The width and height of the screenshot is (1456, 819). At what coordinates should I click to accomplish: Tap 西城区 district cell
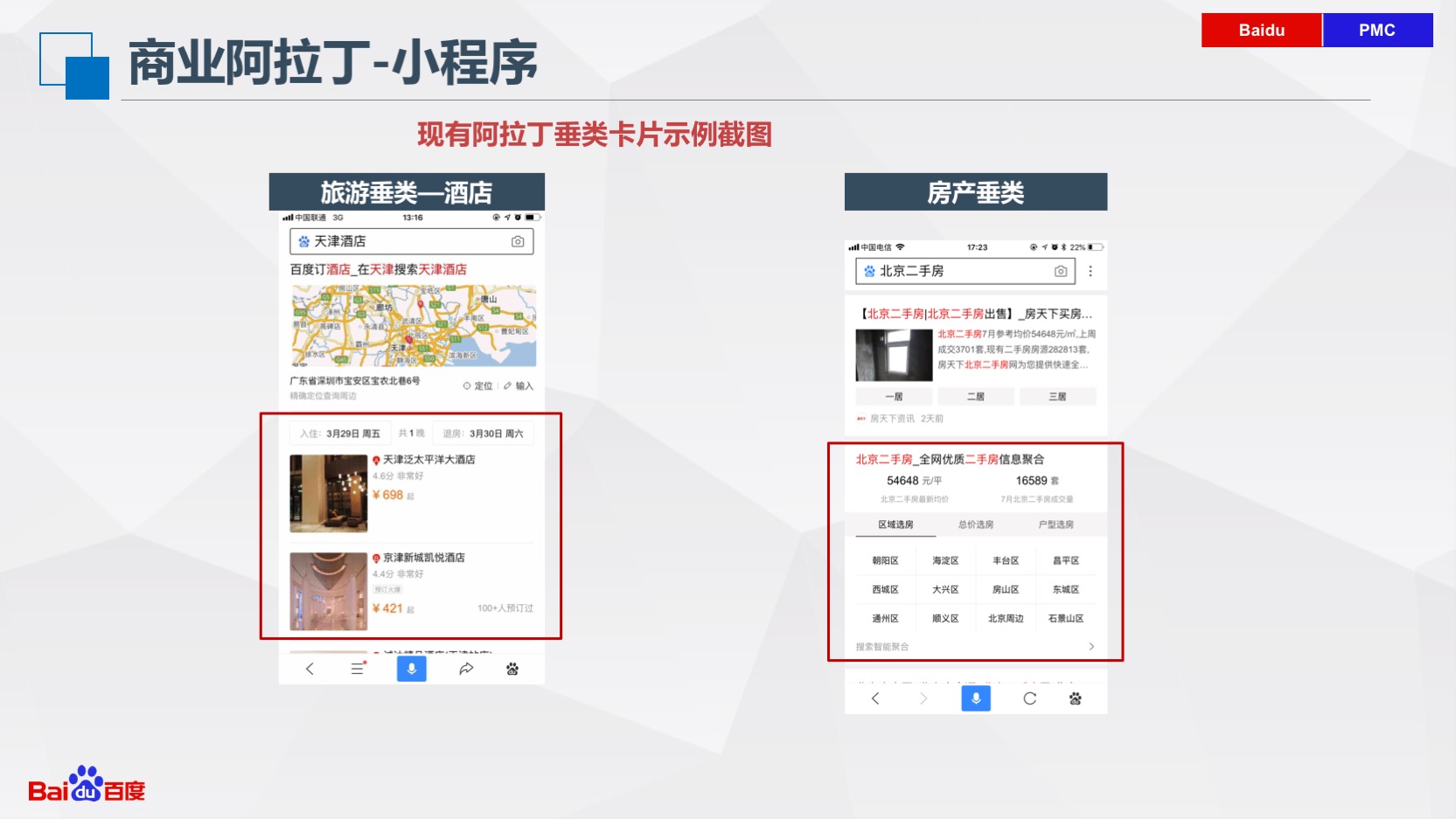(885, 589)
